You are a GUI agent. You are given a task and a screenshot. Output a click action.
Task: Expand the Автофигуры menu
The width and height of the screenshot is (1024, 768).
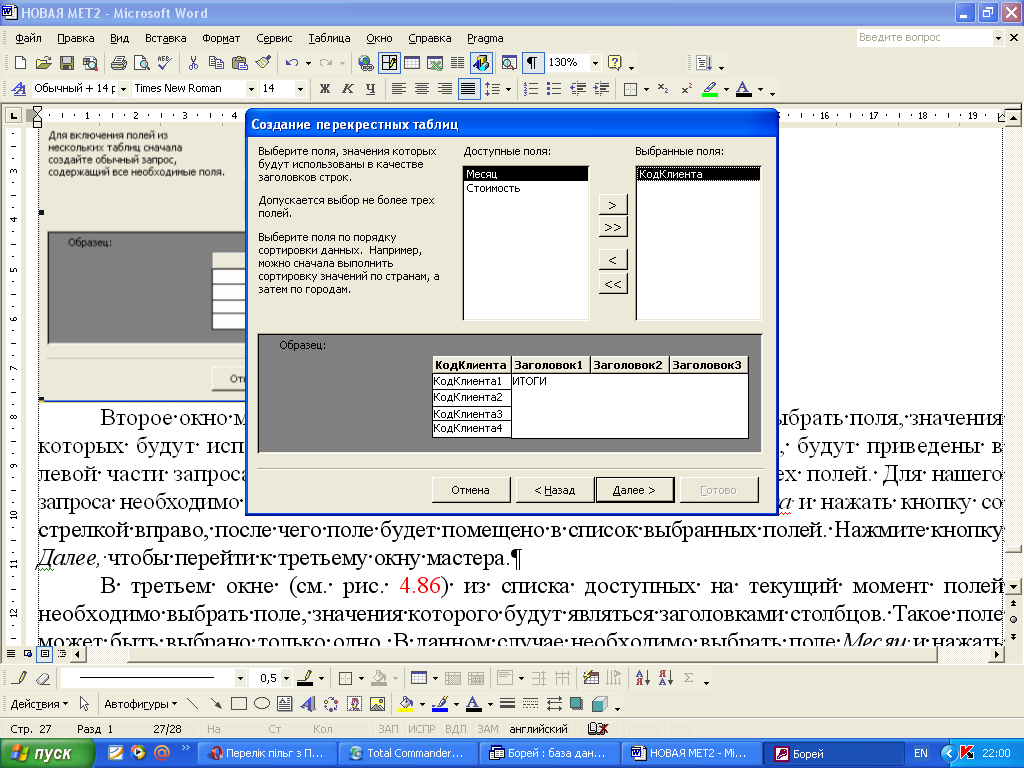point(140,704)
